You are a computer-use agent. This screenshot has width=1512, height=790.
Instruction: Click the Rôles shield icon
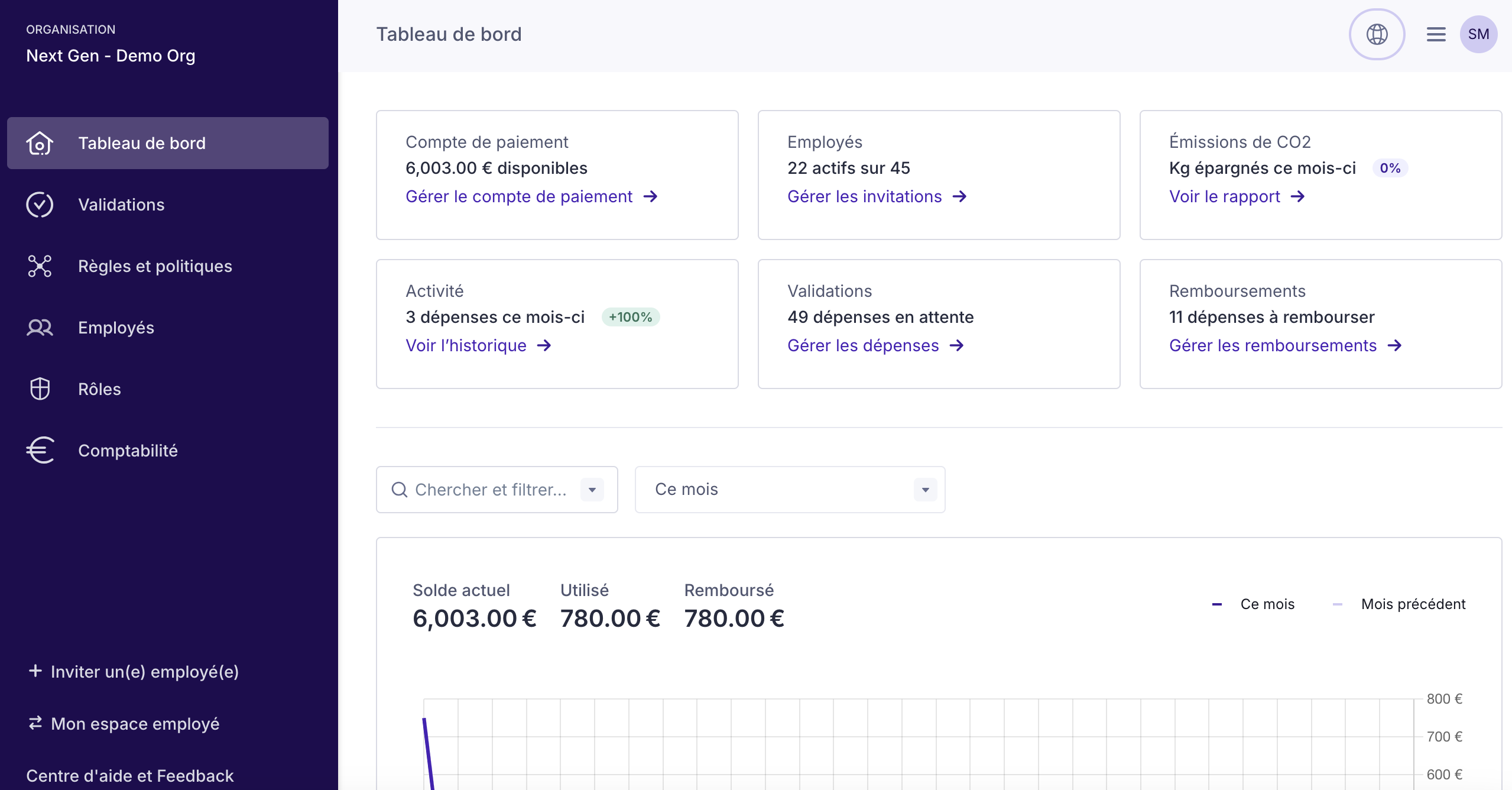pyautogui.click(x=40, y=389)
